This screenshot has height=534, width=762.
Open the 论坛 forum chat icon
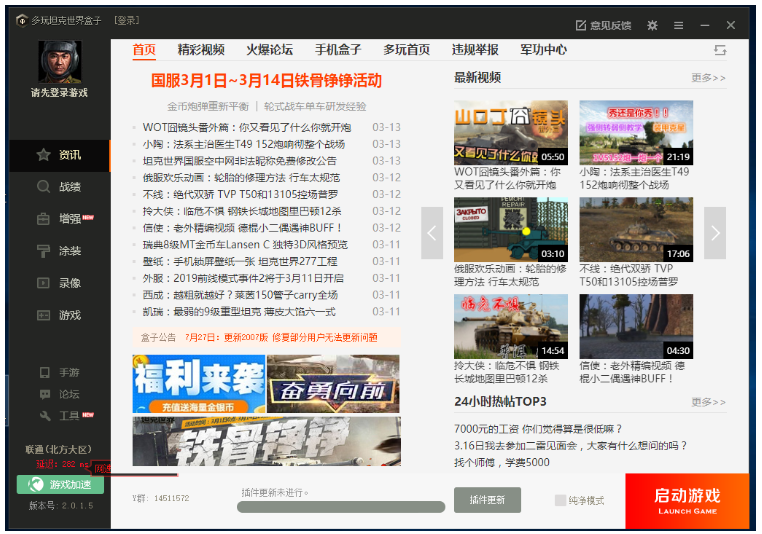click(x=60, y=394)
